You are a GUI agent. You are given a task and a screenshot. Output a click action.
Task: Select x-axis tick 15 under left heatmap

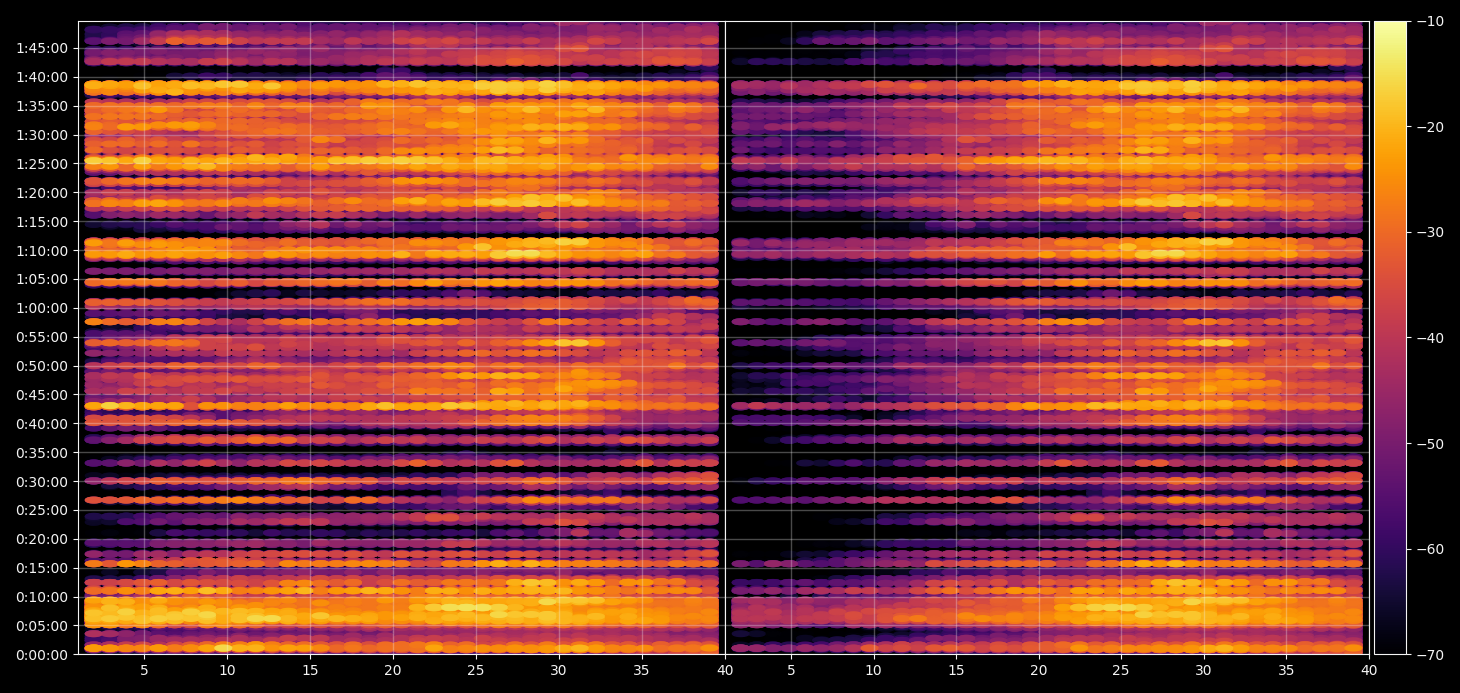pyautogui.click(x=310, y=670)
